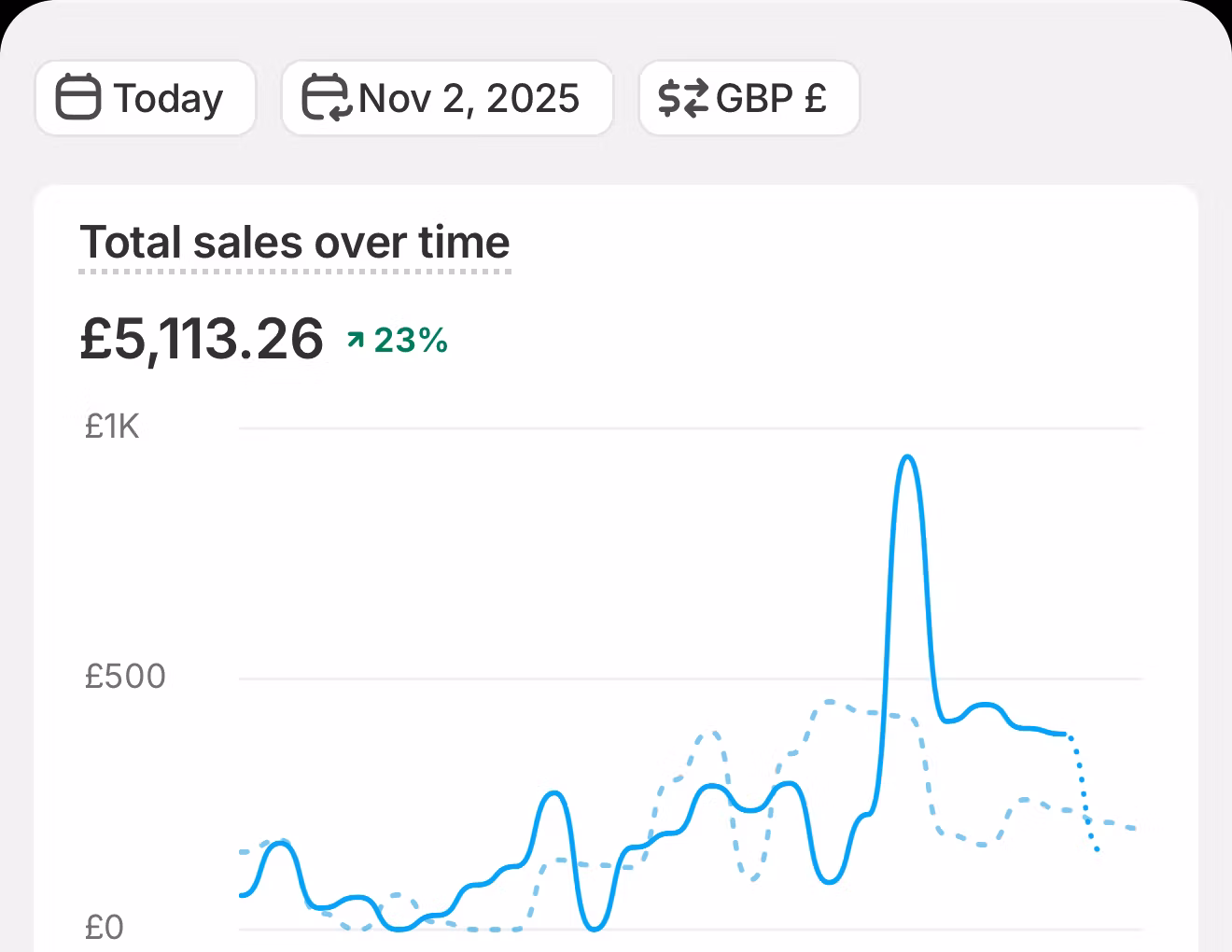Image resolution: width=1232 pixels, height=952 pixels.
Task: Open the Nov 2, 2025 comparison date picker
Action: (447, 98)
